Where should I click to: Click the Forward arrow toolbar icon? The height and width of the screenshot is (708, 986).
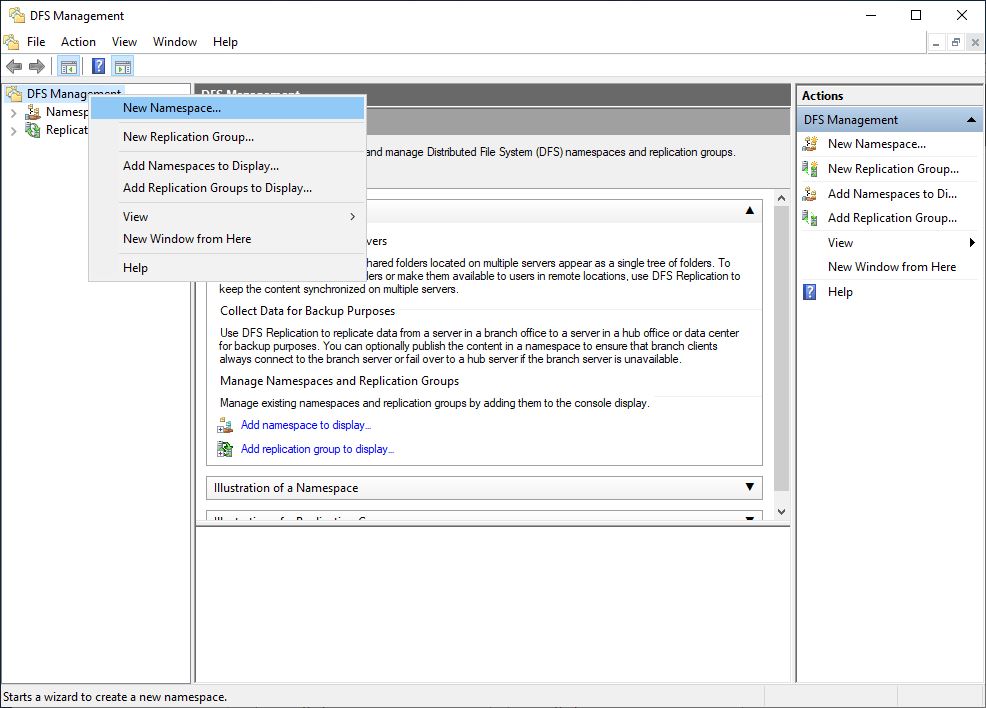[37, 66]
